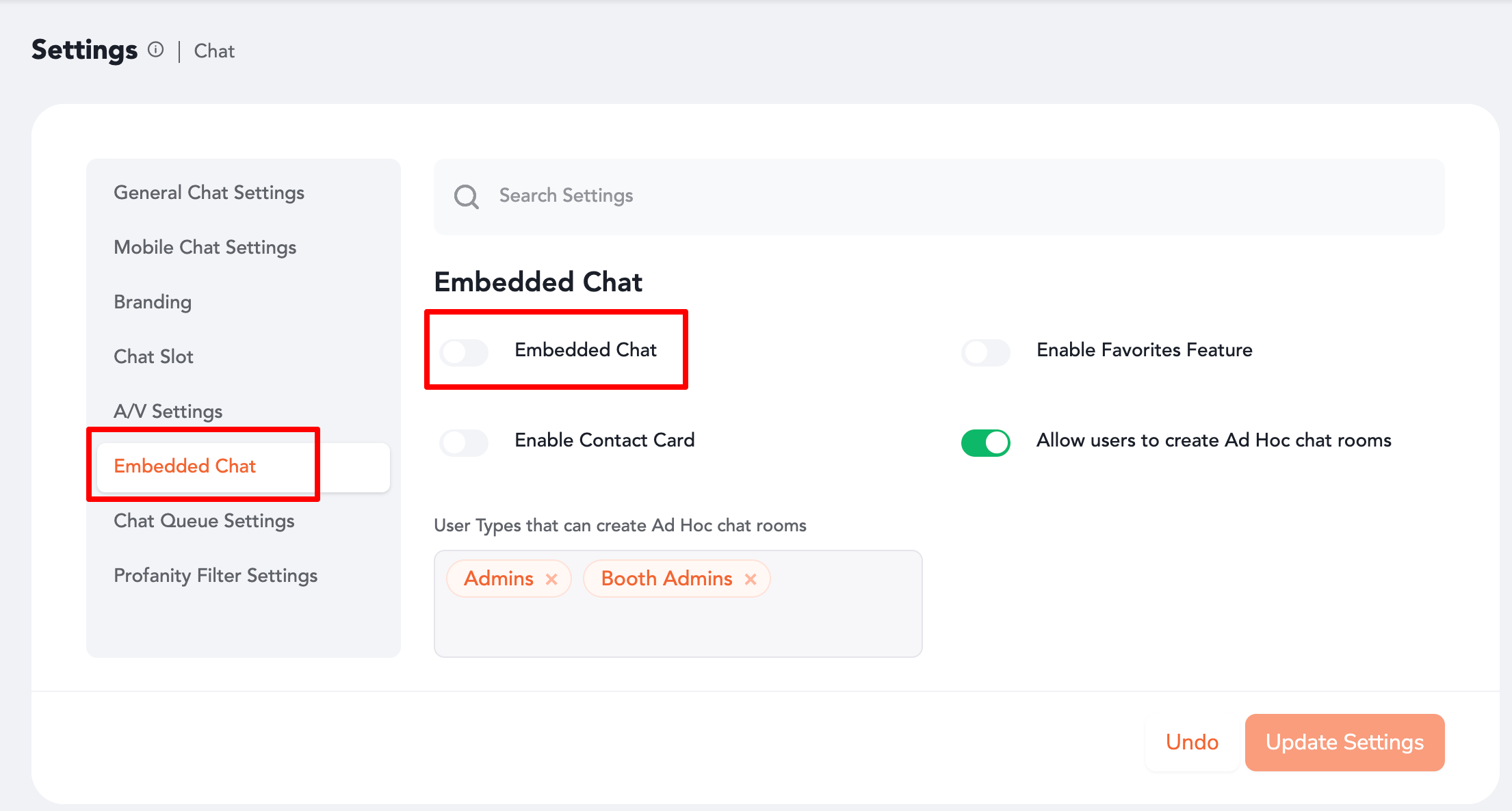
Task: Click the Update Settings button
Action: (x=1344, y=742)
